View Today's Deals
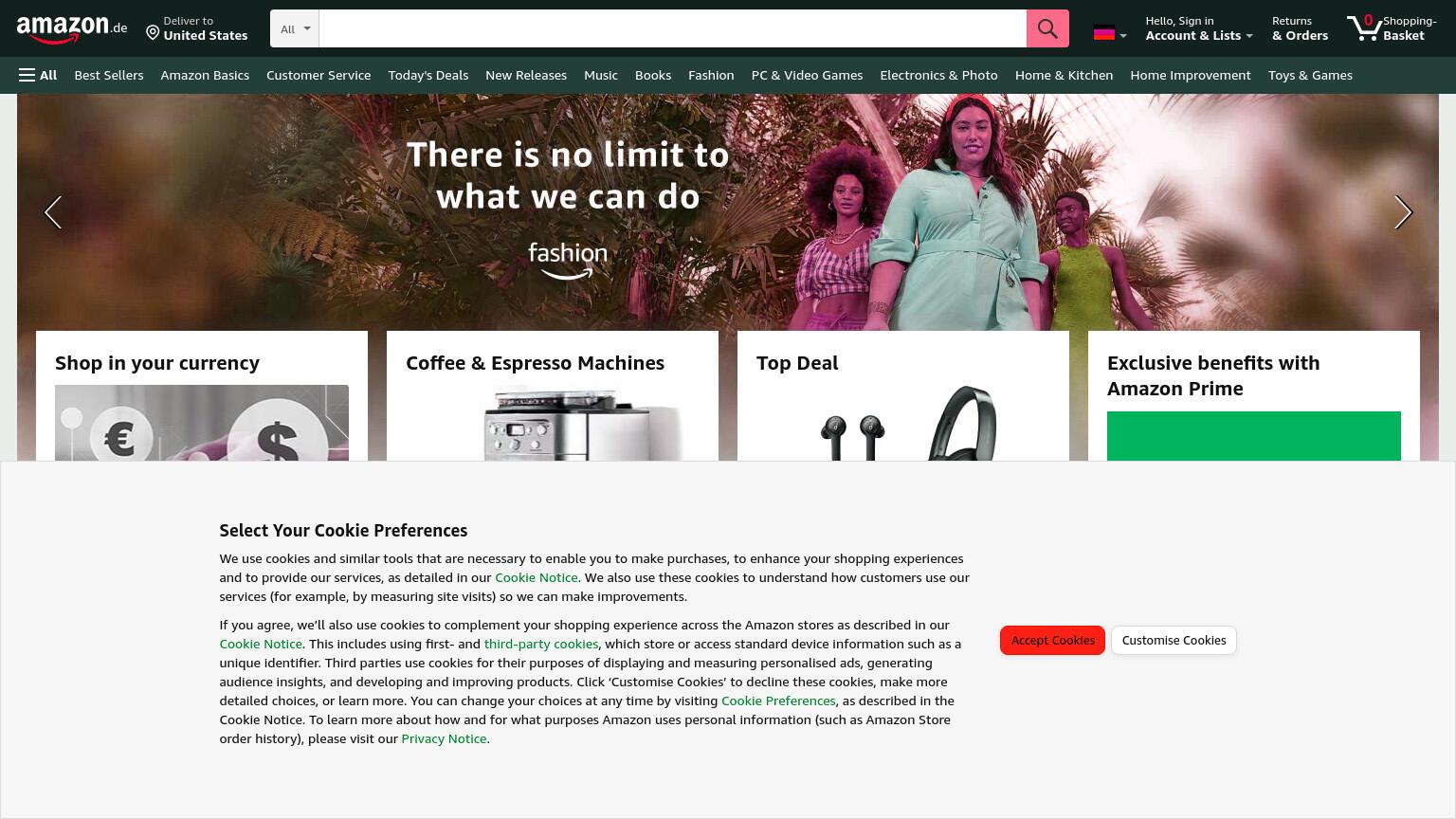Image resolution: width=1456 pixels, height=819 pixels. pyautogui.click(x=428, y=75)
